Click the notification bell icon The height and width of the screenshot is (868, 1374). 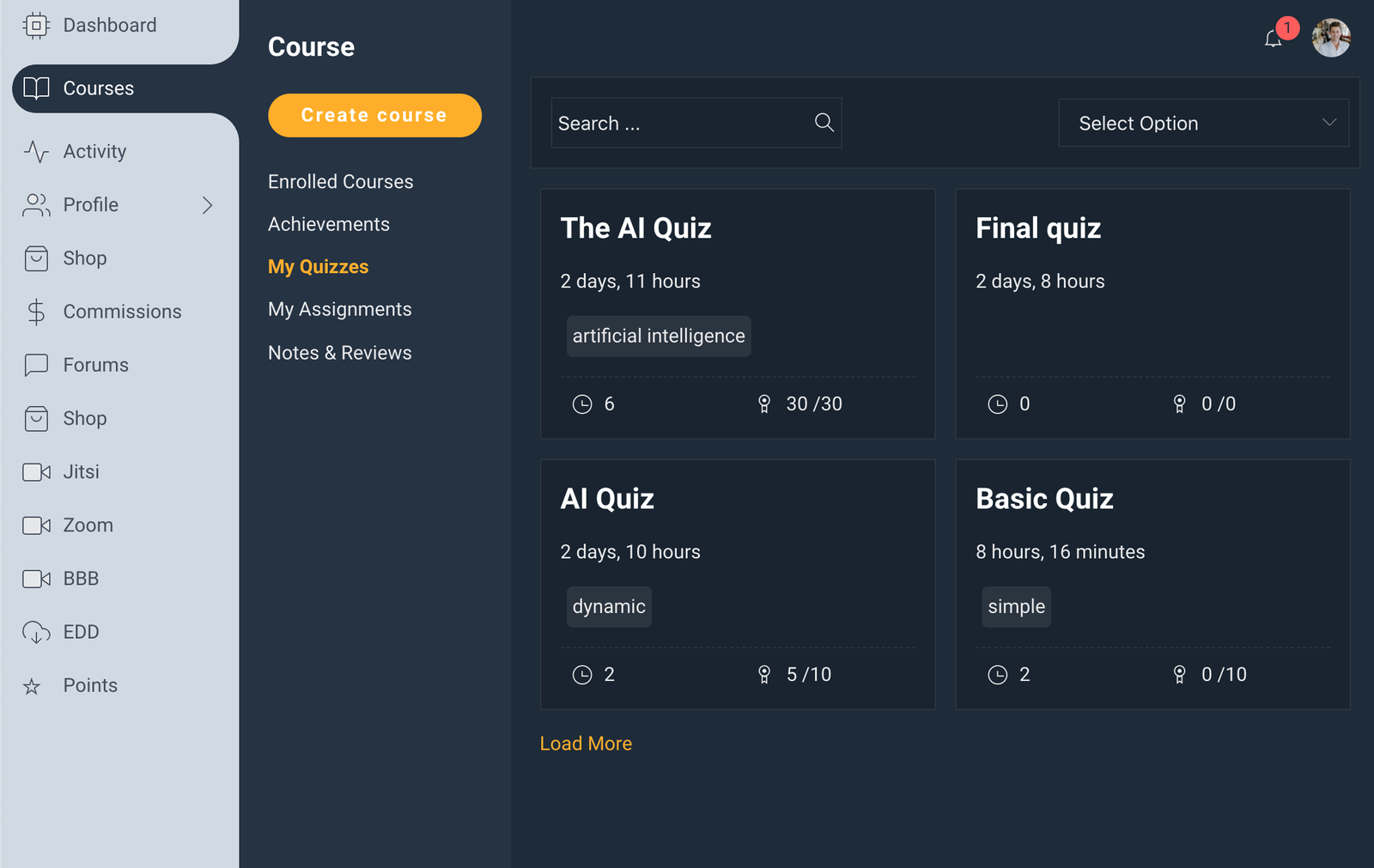point(1273,39)
